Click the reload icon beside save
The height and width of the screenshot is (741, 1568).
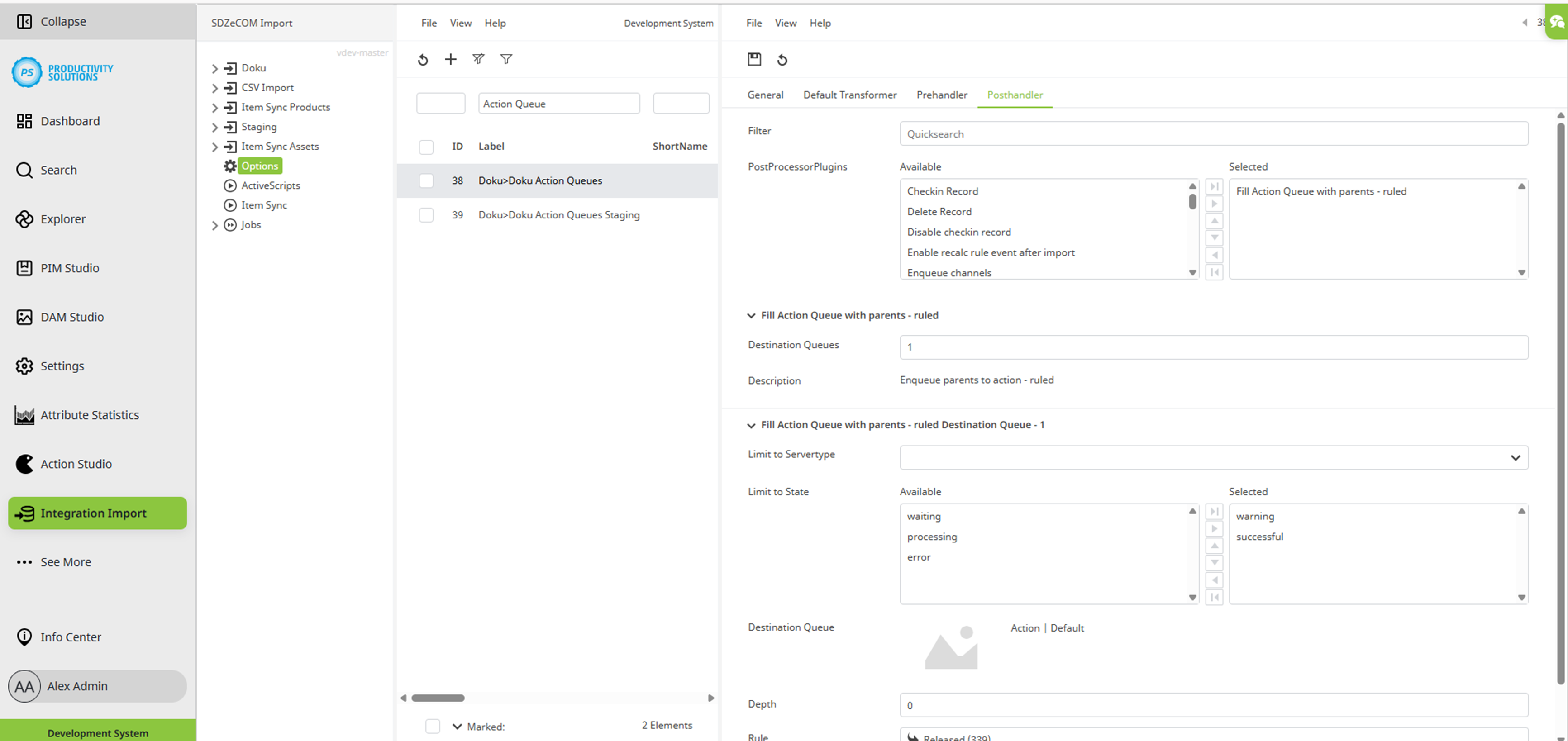pos(782,60)
